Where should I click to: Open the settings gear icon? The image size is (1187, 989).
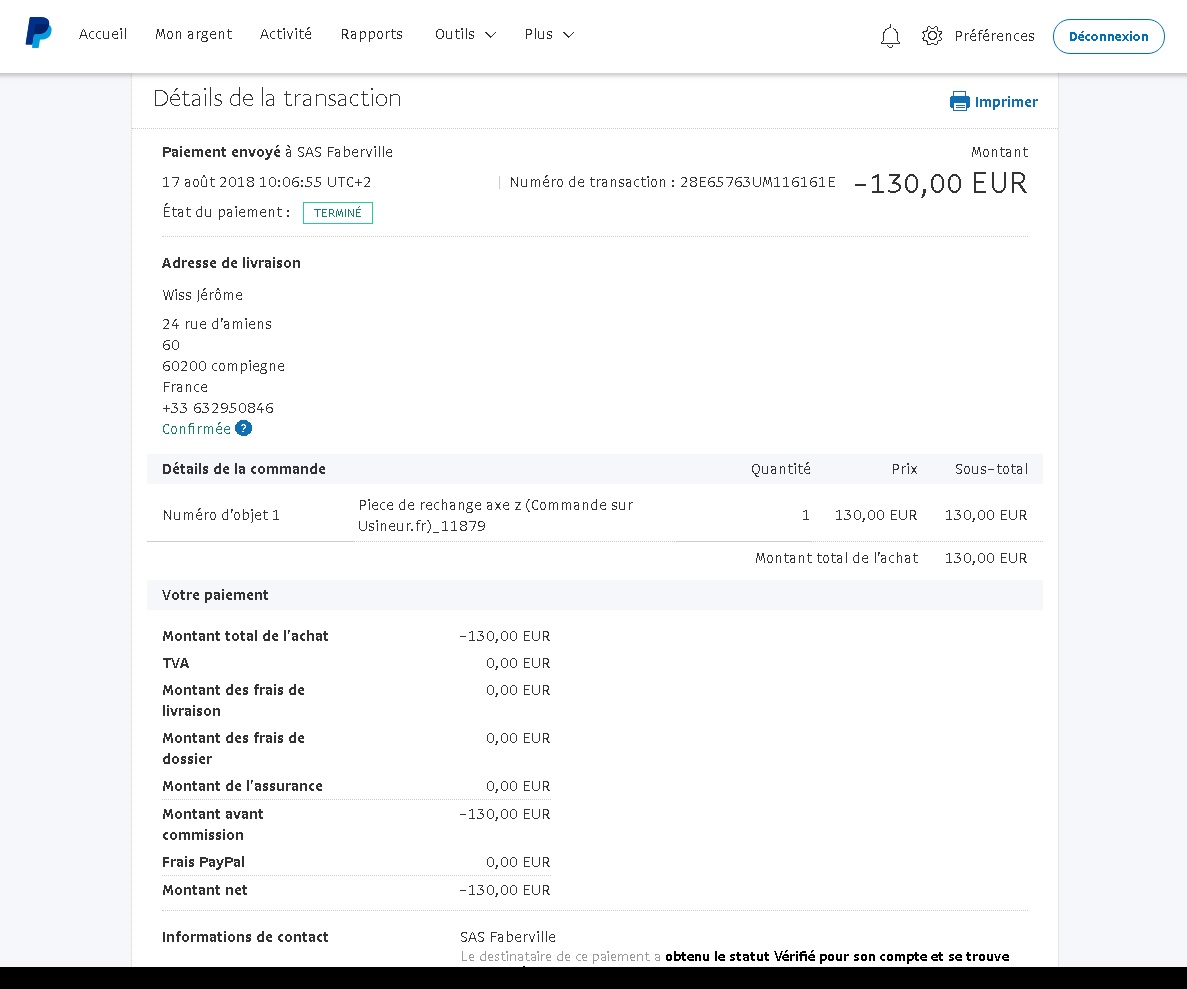(932, 36)
